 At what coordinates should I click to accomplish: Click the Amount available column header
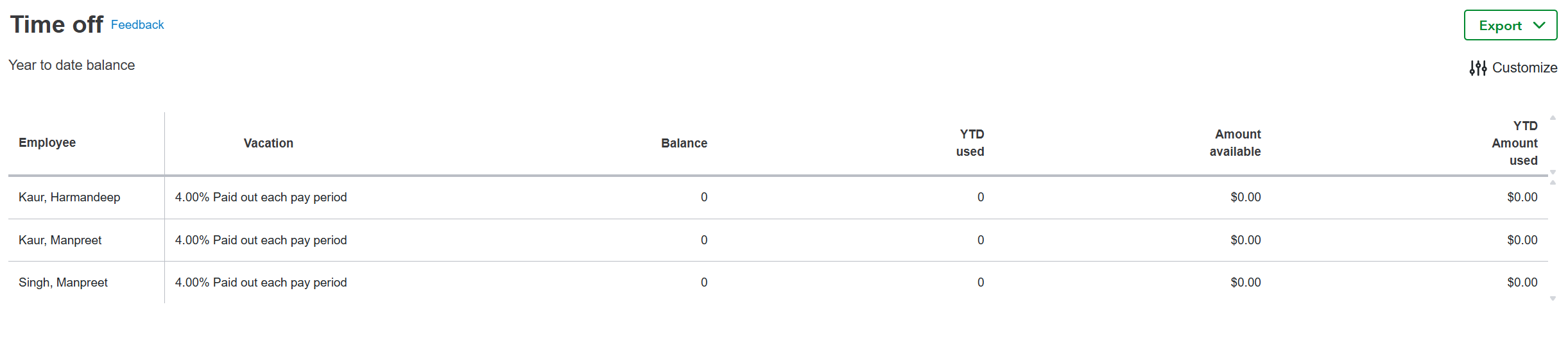[x=1235, y=143]
